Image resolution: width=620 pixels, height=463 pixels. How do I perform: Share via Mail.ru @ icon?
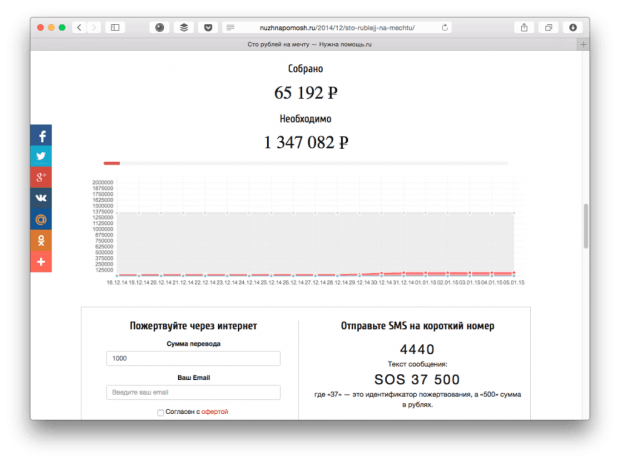[x=41, y=219]
